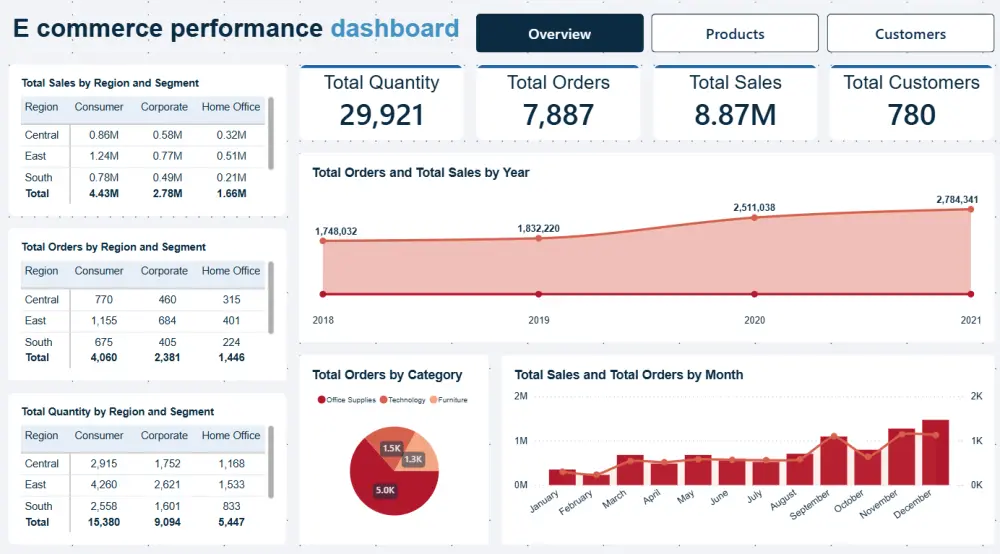Click the November sales bar
The height and width of the screenshot is (554, 1000).
901,456
